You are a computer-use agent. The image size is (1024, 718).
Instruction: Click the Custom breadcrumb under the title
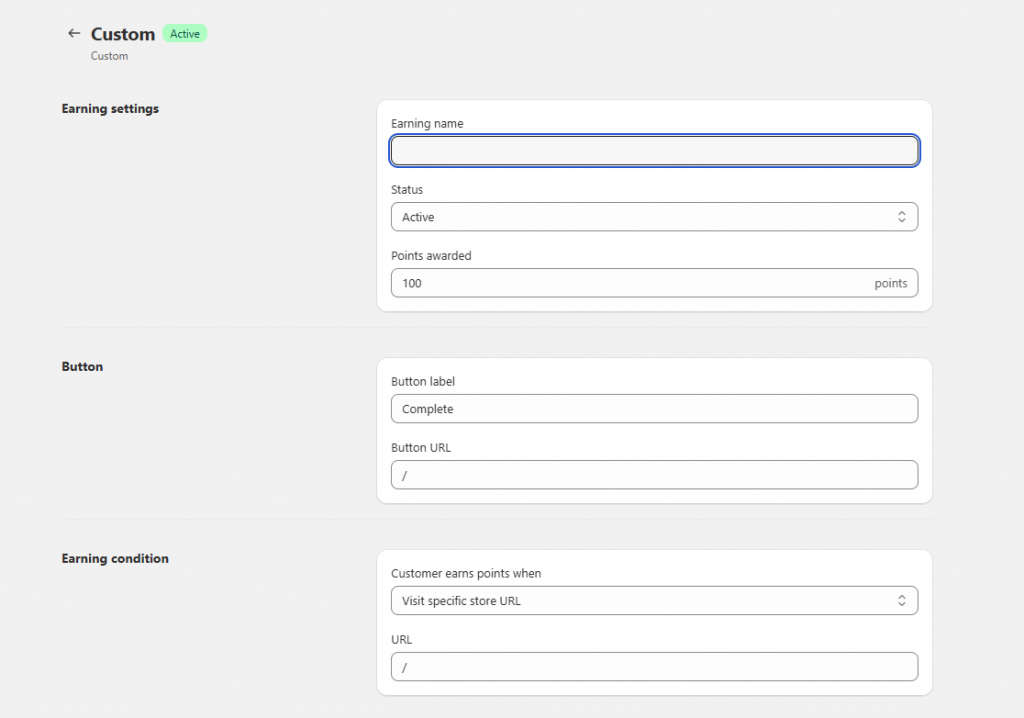click(109, 56)
